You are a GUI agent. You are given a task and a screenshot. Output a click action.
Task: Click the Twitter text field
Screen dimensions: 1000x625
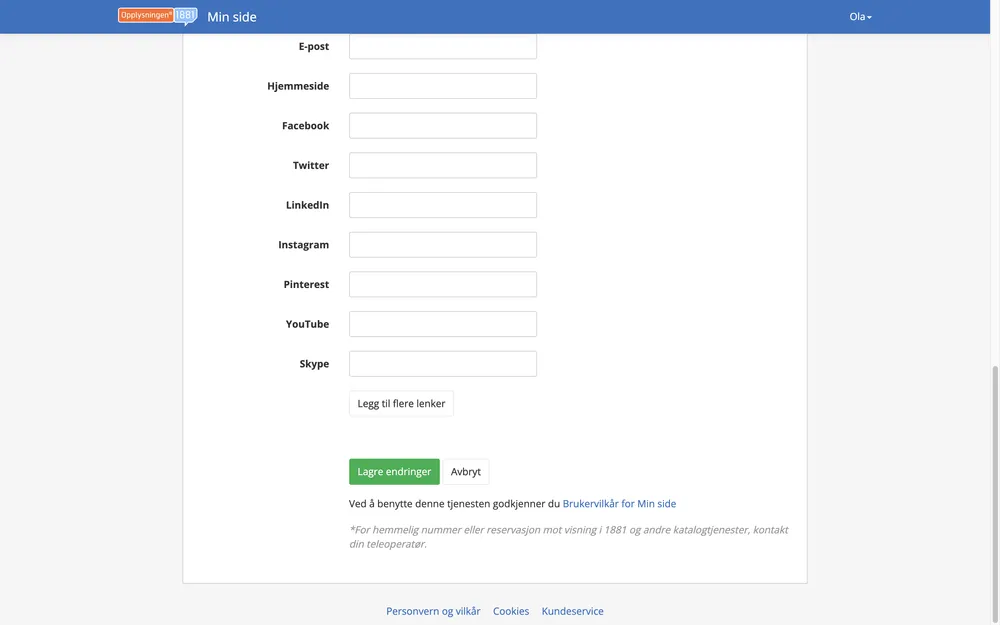(442, 165)
